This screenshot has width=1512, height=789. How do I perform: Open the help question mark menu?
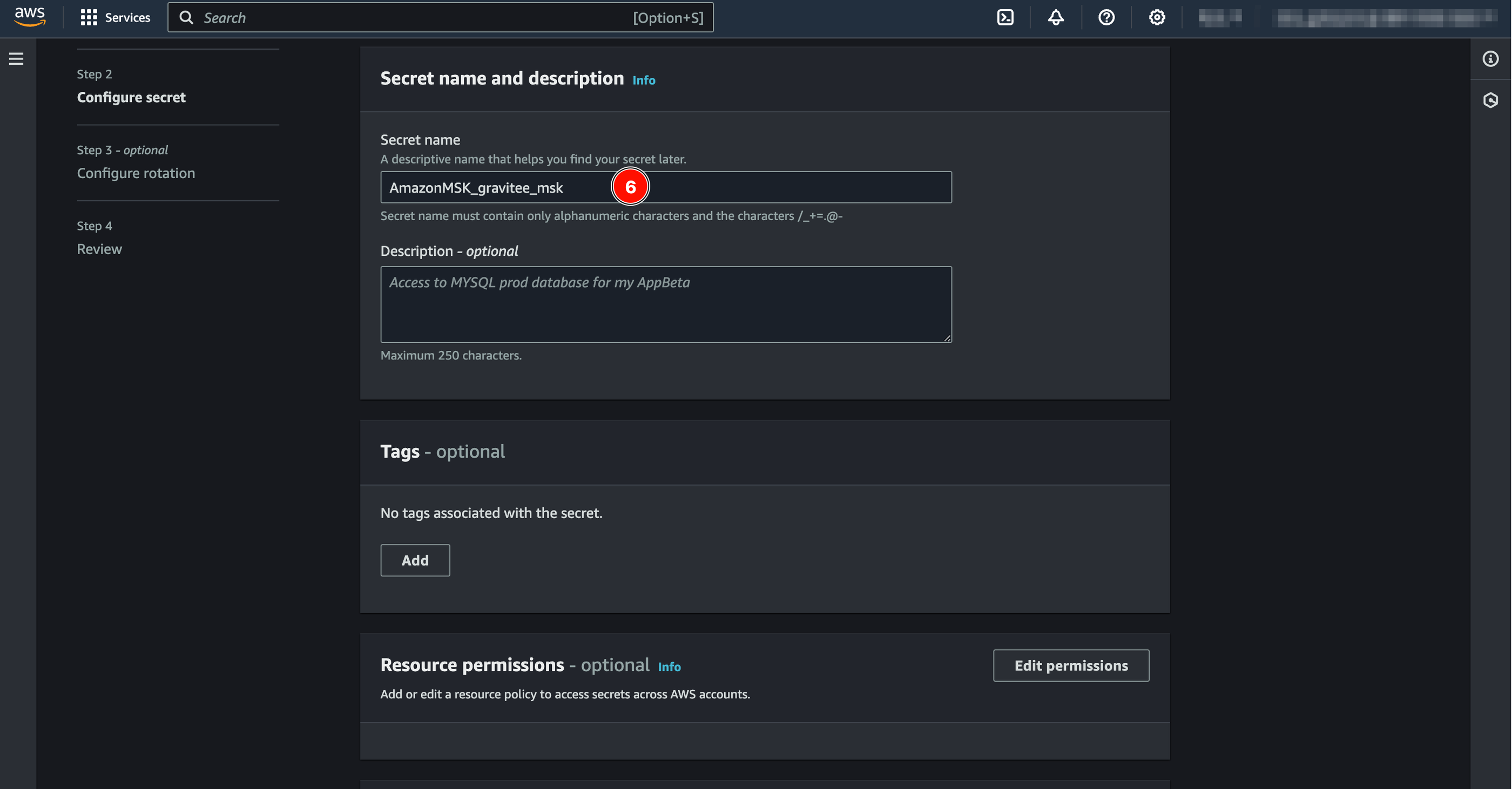coord(1106,18)
